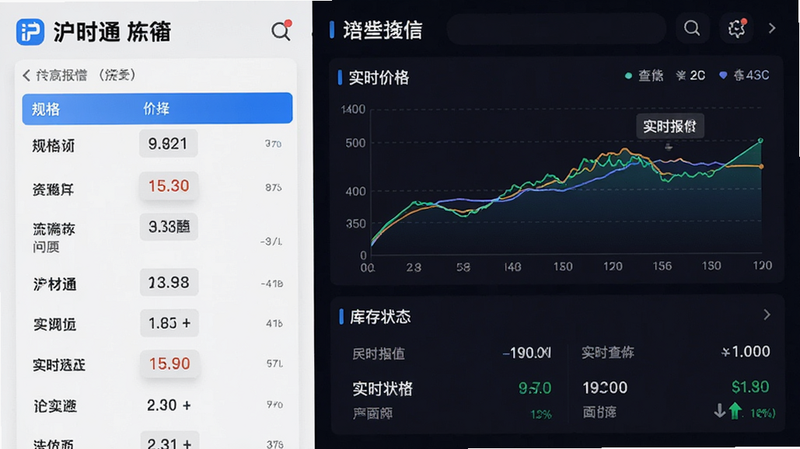Click the 2.30 + value

(169, 405)
